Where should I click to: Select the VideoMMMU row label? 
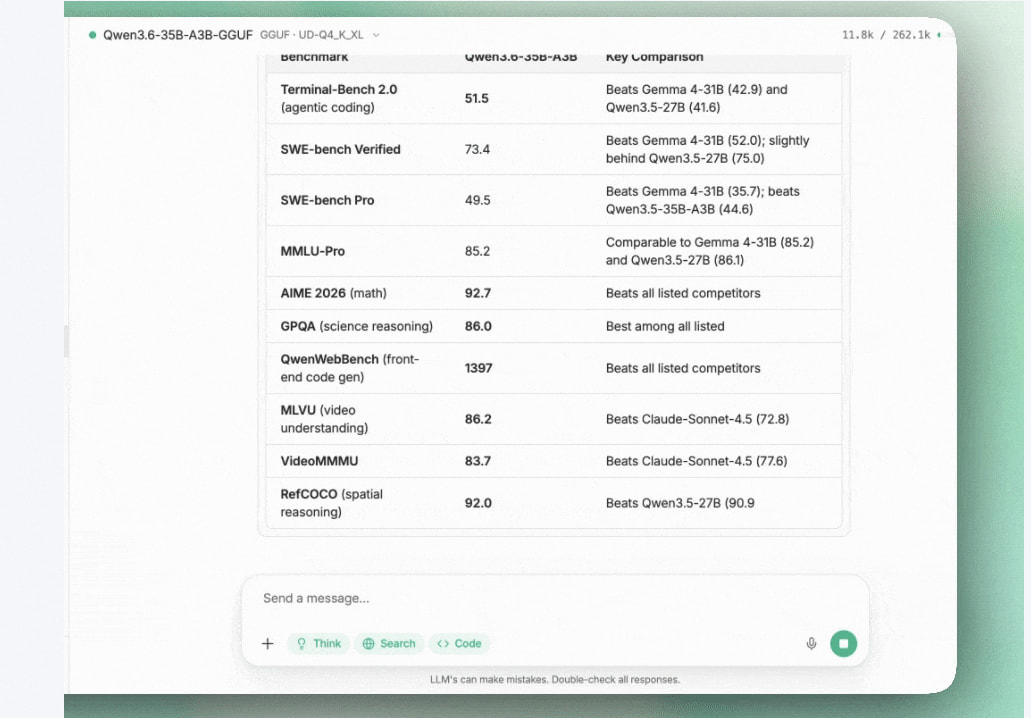pyautogui.click(x=319, y=461)
